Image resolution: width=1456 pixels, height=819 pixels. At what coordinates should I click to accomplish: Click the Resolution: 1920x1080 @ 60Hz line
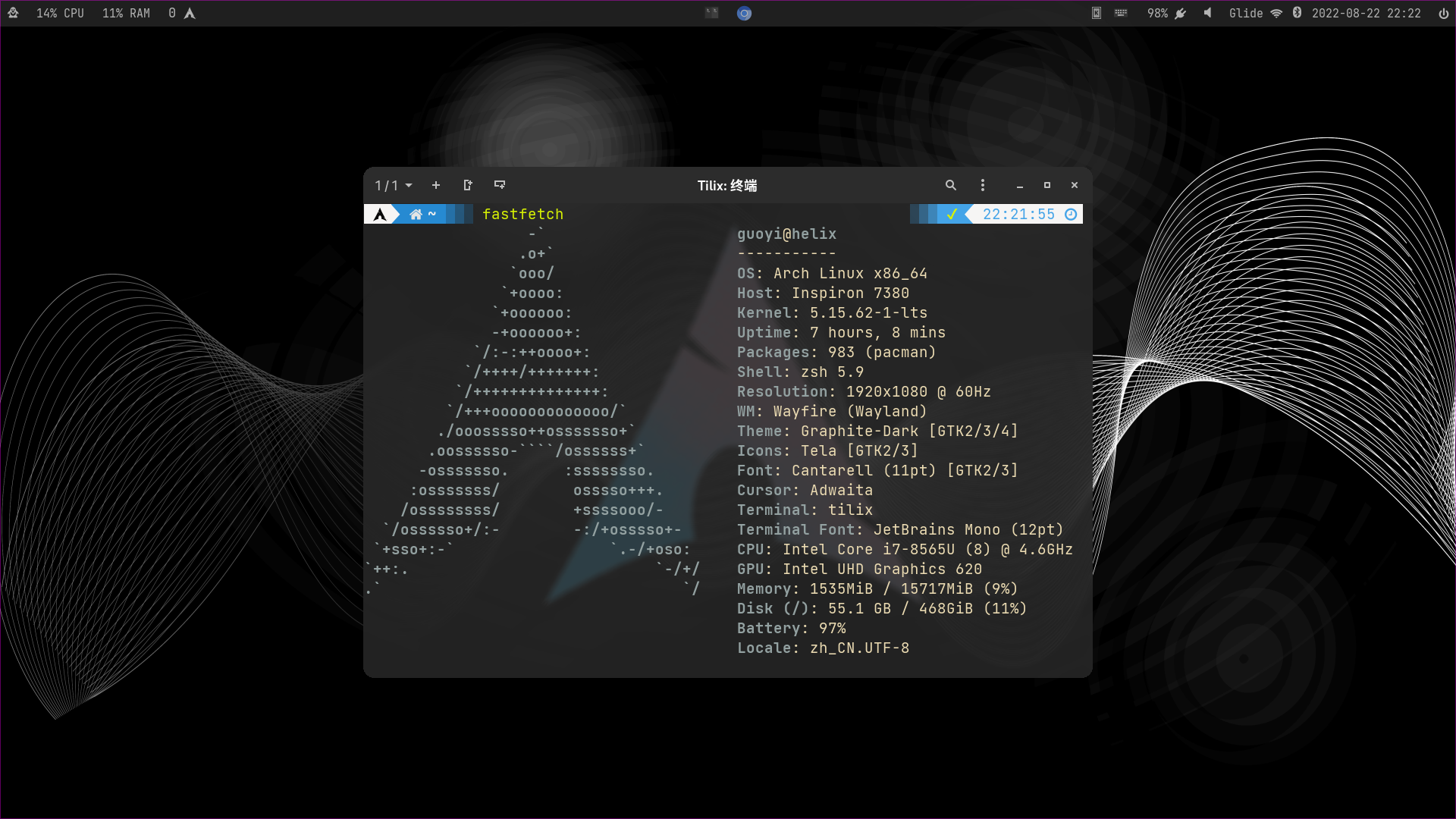(864, 392)
